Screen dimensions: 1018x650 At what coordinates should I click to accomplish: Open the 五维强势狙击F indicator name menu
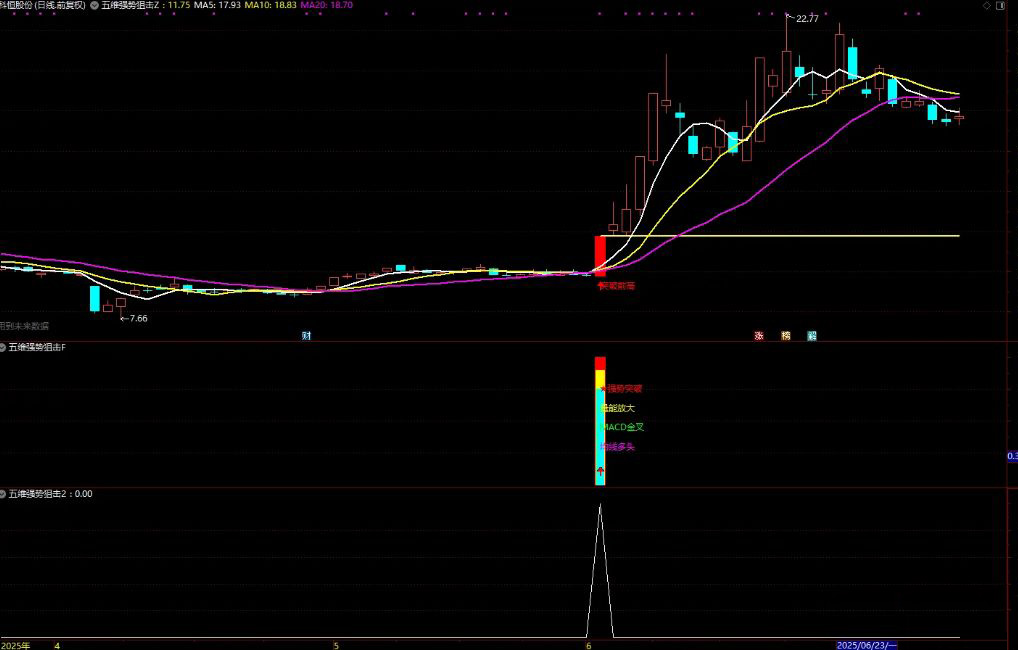pyautogui.click(x=38, y=347)
